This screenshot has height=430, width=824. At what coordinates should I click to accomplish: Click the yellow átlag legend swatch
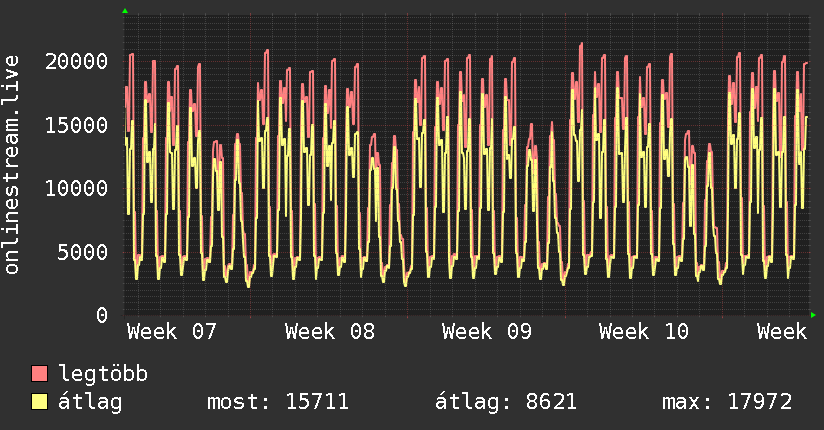pyautogui.click(x=40, y=402)
